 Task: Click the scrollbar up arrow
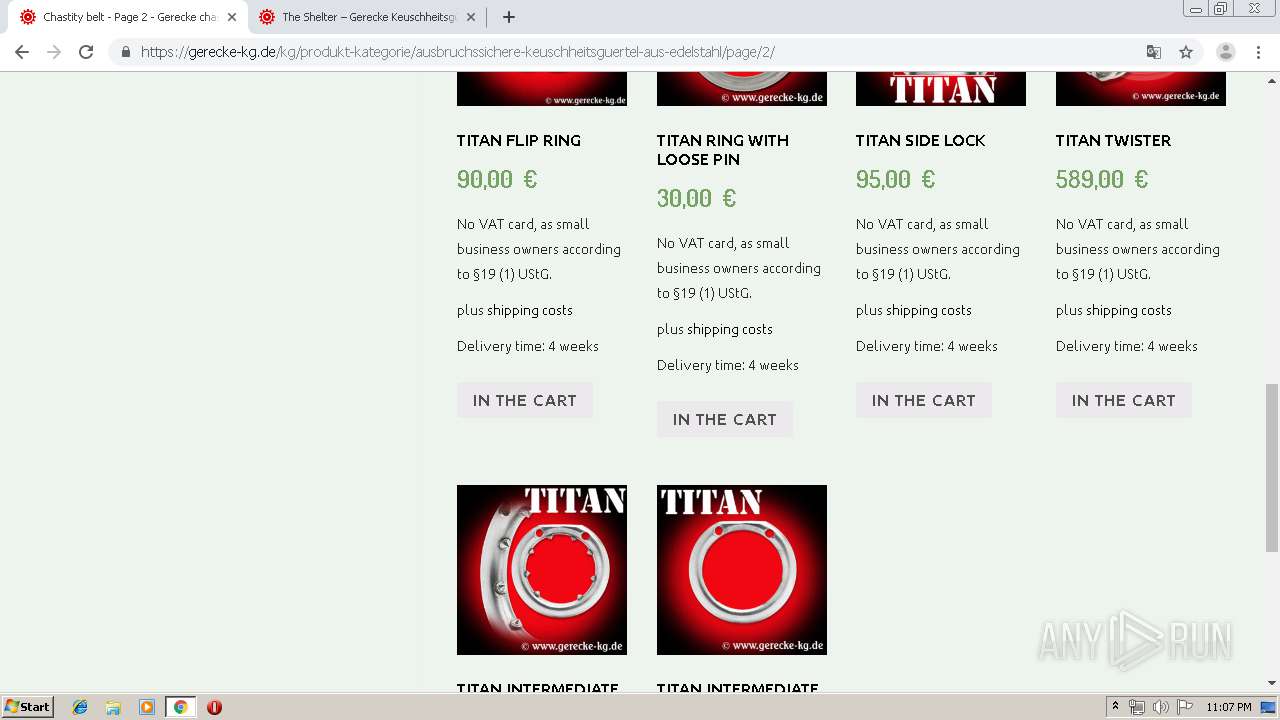1272,80
